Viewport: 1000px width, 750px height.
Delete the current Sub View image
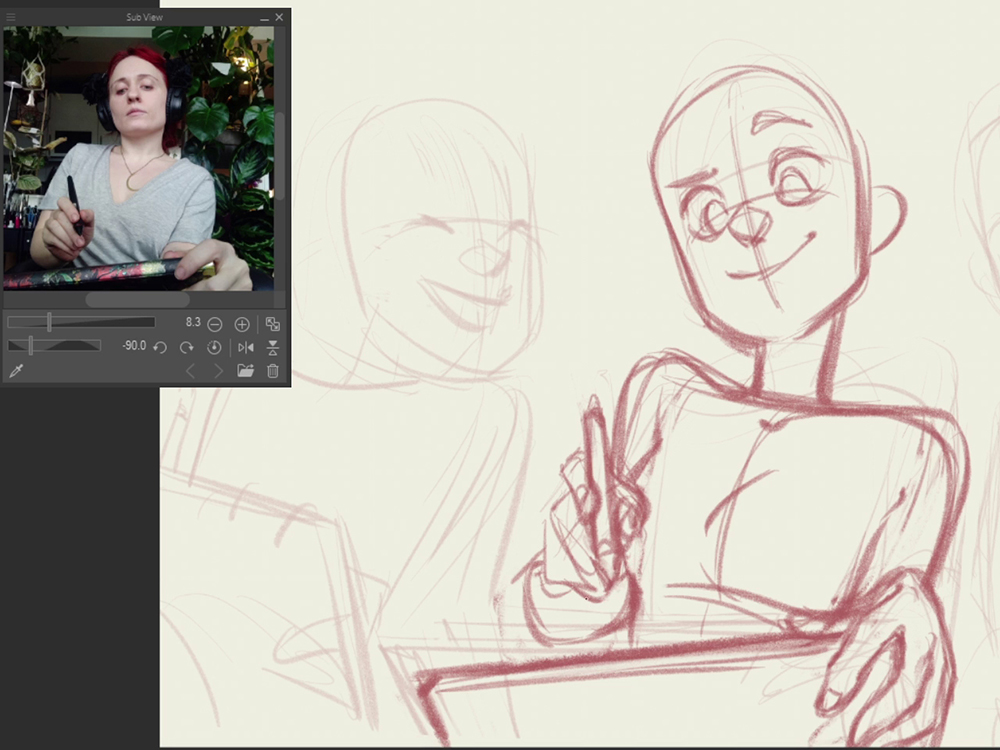[x=272, y=371]
